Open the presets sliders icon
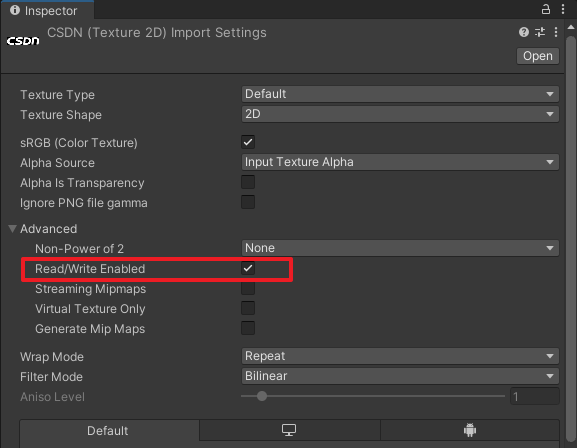Image resolution: width=577 pixels, height=448 pixels. (x=540, y=32)
